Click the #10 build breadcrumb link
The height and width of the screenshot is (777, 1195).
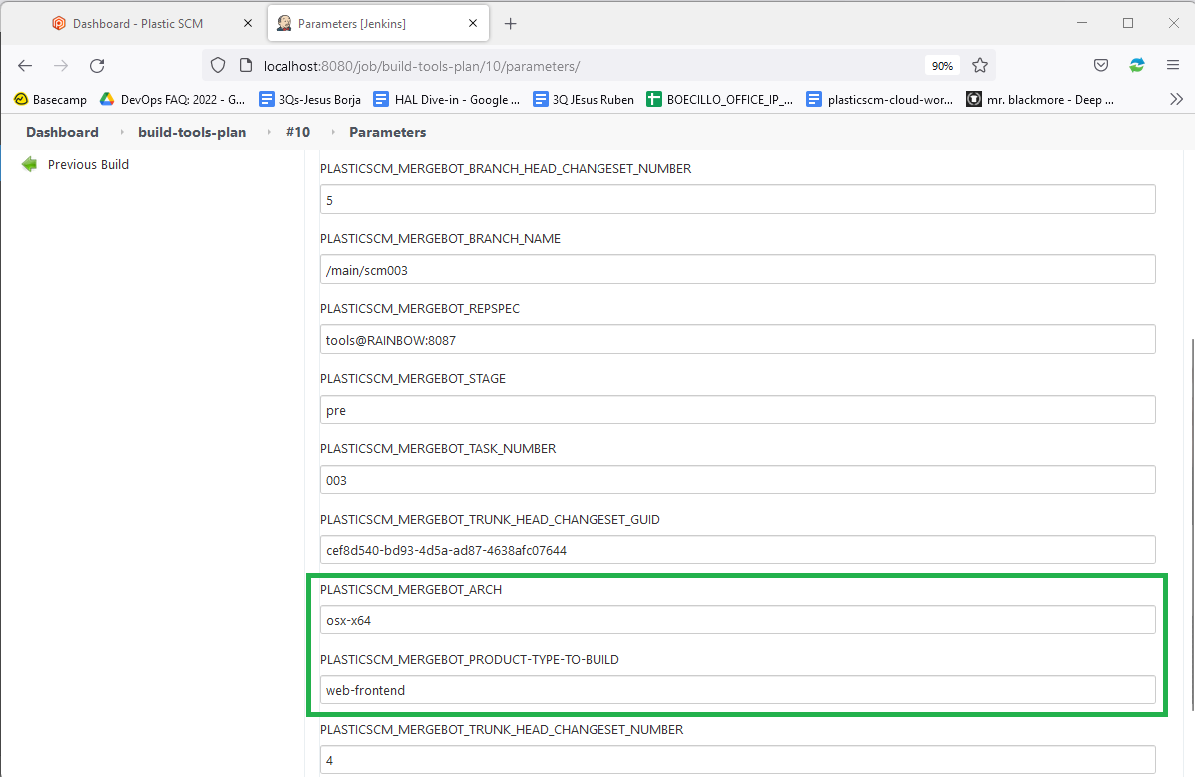[x=298, y=132]
